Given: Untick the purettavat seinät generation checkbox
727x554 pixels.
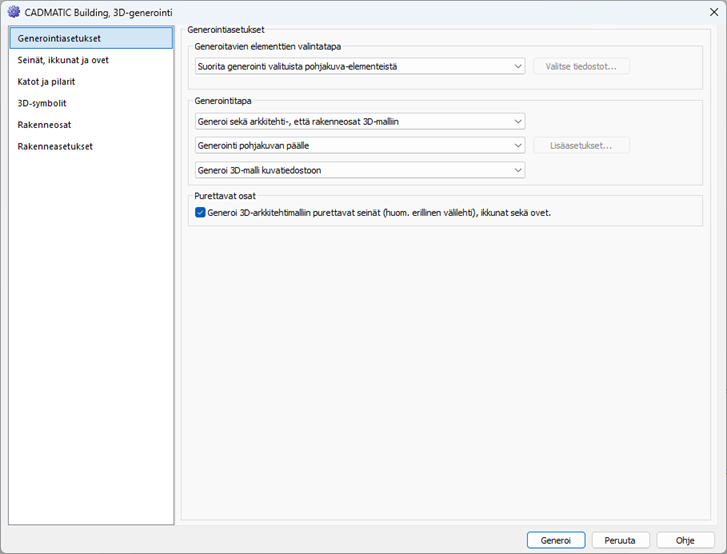Looking at the screenshot, I should [201, 212].
